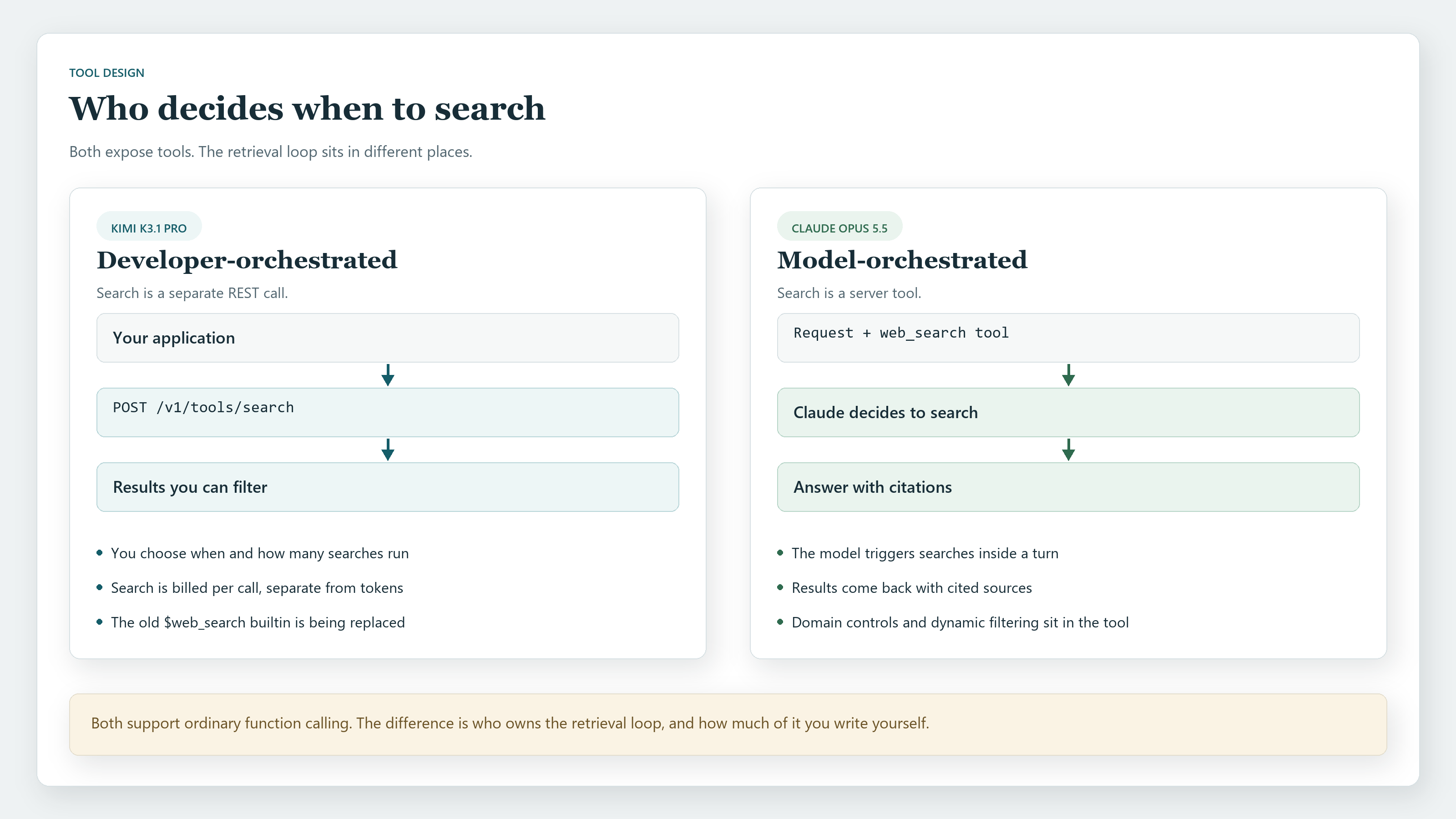1456x819 pixels.
Task: Click 'Results come back with cited sources'
Action: click(912, 588)
